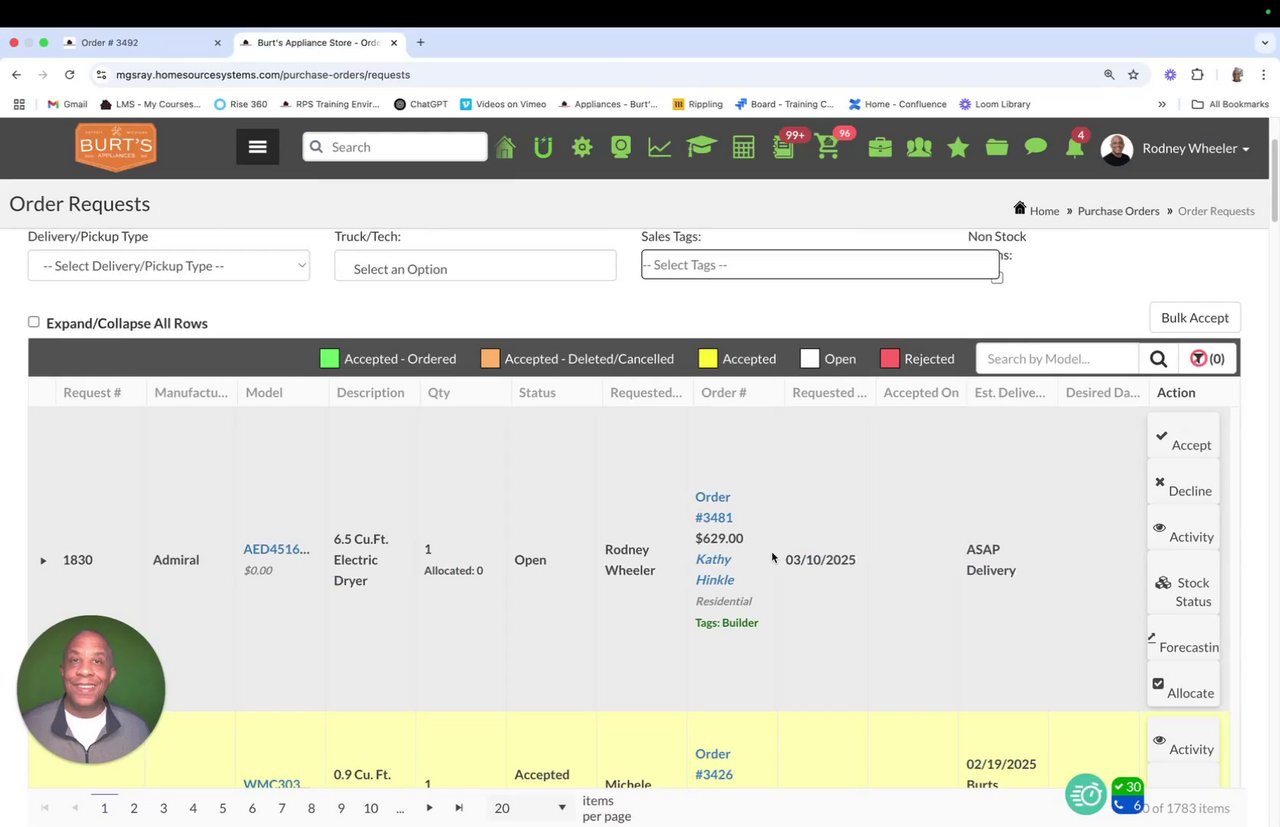Expand row for request 1830

tap(43, 561)
